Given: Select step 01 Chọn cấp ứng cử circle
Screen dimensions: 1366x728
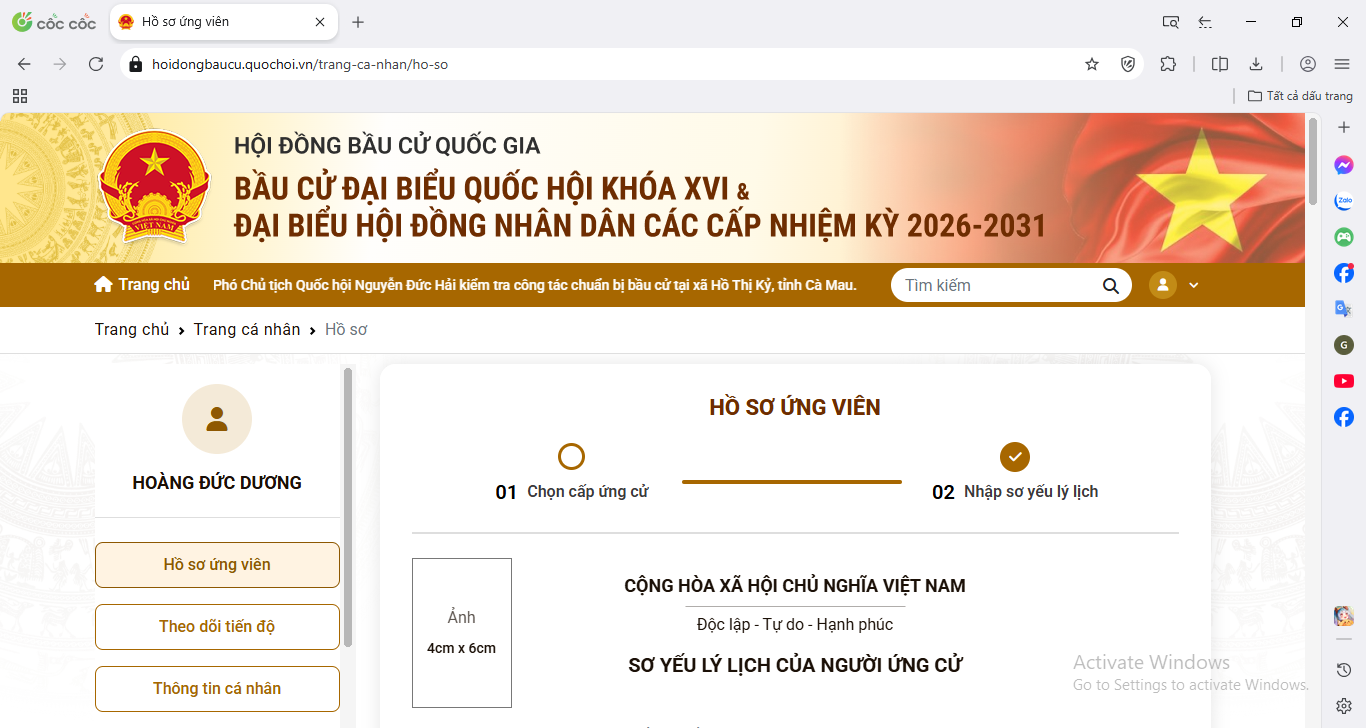Looking at the screenshot, I should pyautogui.click(x=571, y=457).
